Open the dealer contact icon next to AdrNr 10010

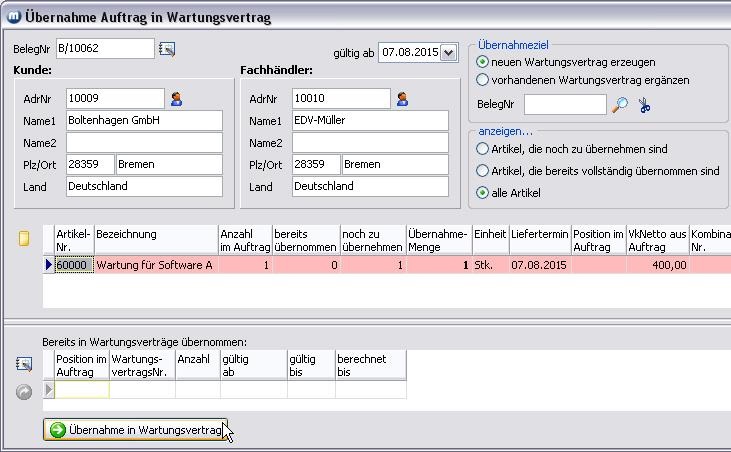tap(403, 98)
